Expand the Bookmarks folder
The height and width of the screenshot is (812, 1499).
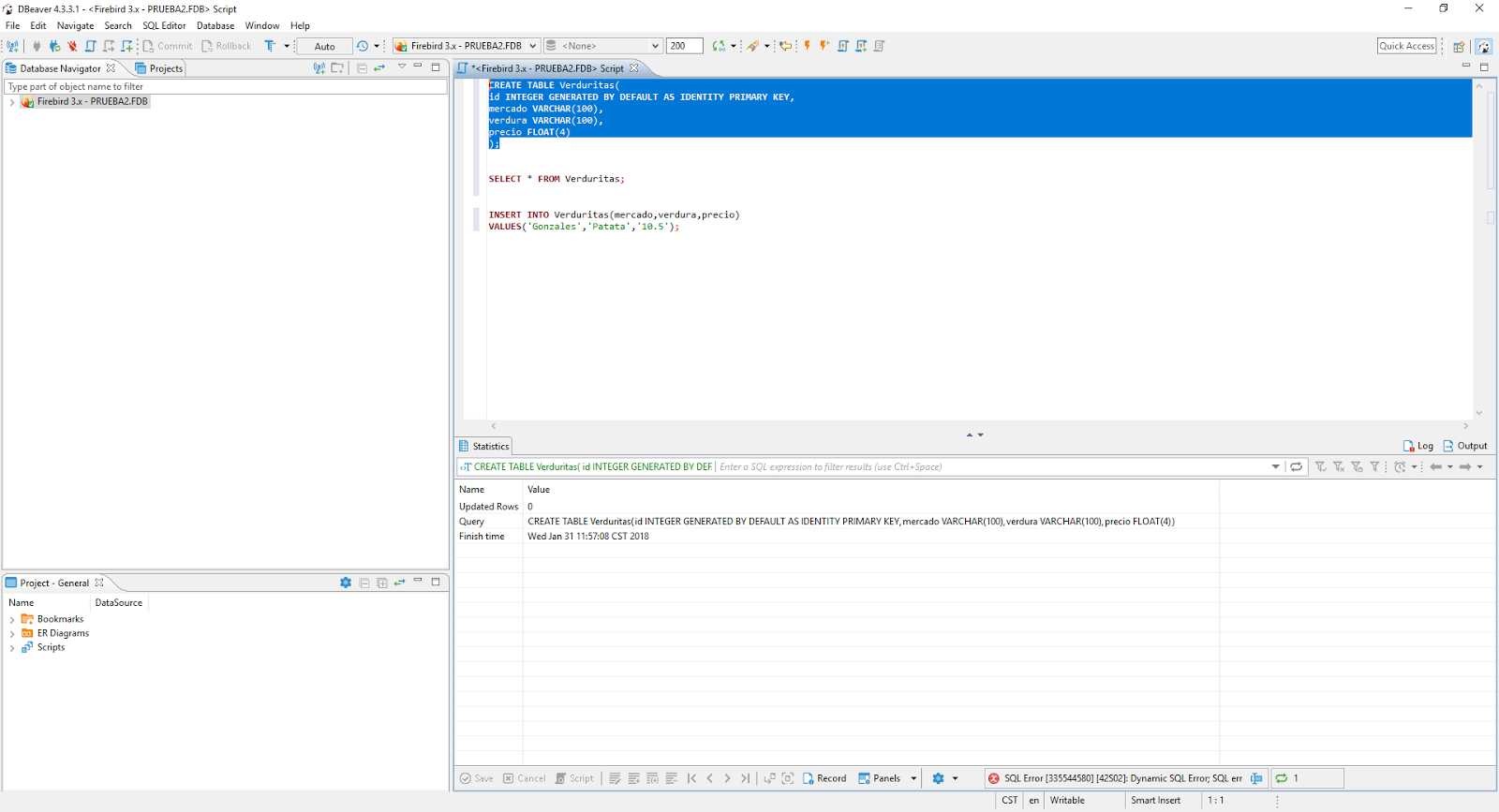click(x=12, y=620)
